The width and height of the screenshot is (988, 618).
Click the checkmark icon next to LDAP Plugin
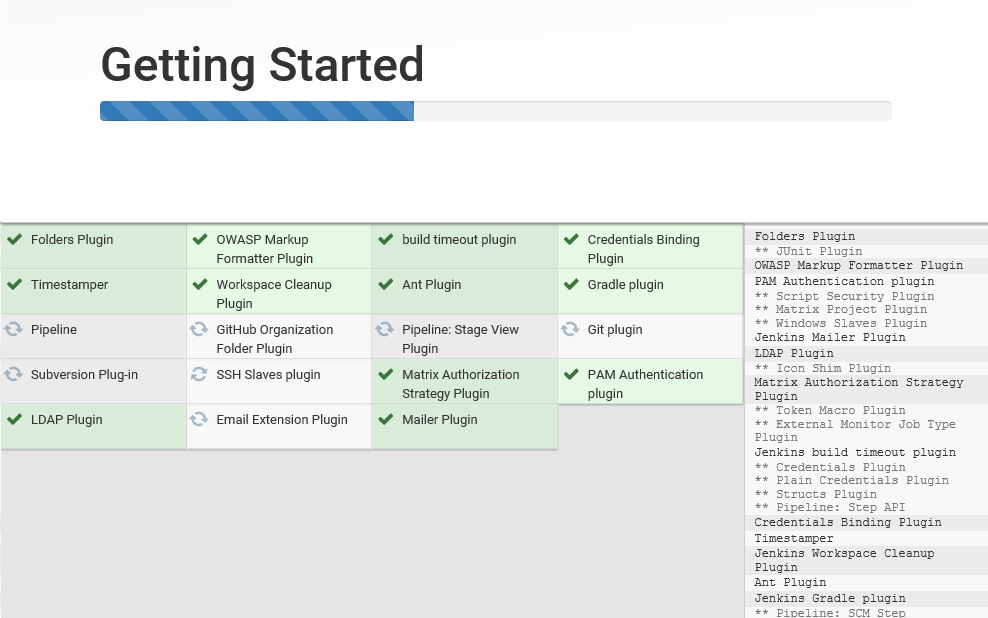(x=14, y=419)
